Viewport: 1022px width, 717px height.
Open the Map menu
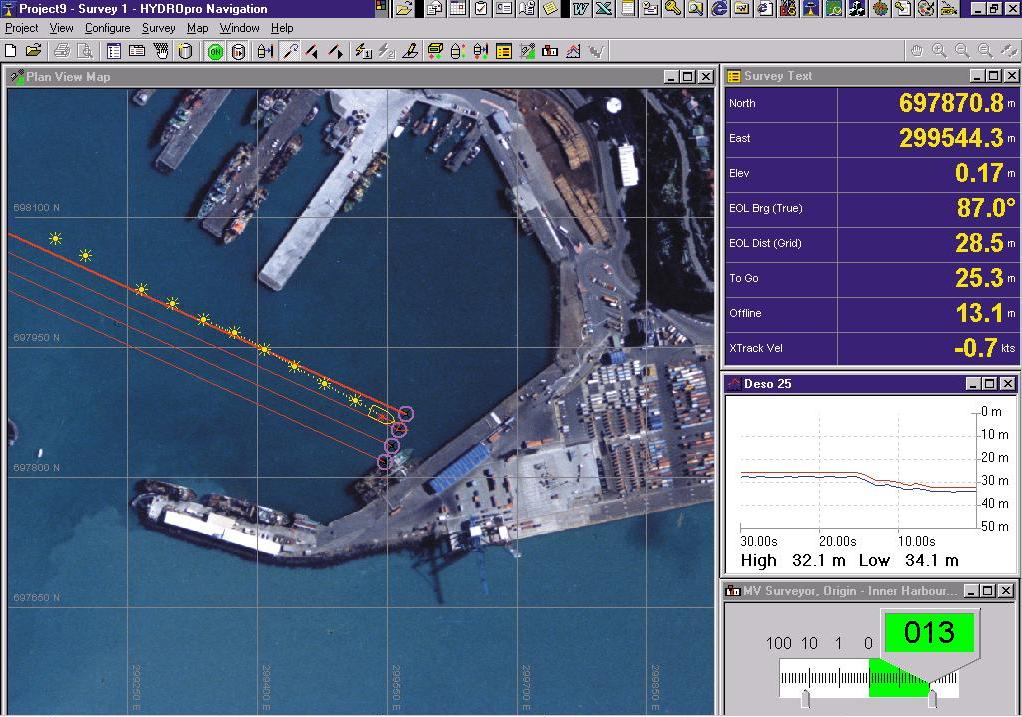(x=198, y=28)
